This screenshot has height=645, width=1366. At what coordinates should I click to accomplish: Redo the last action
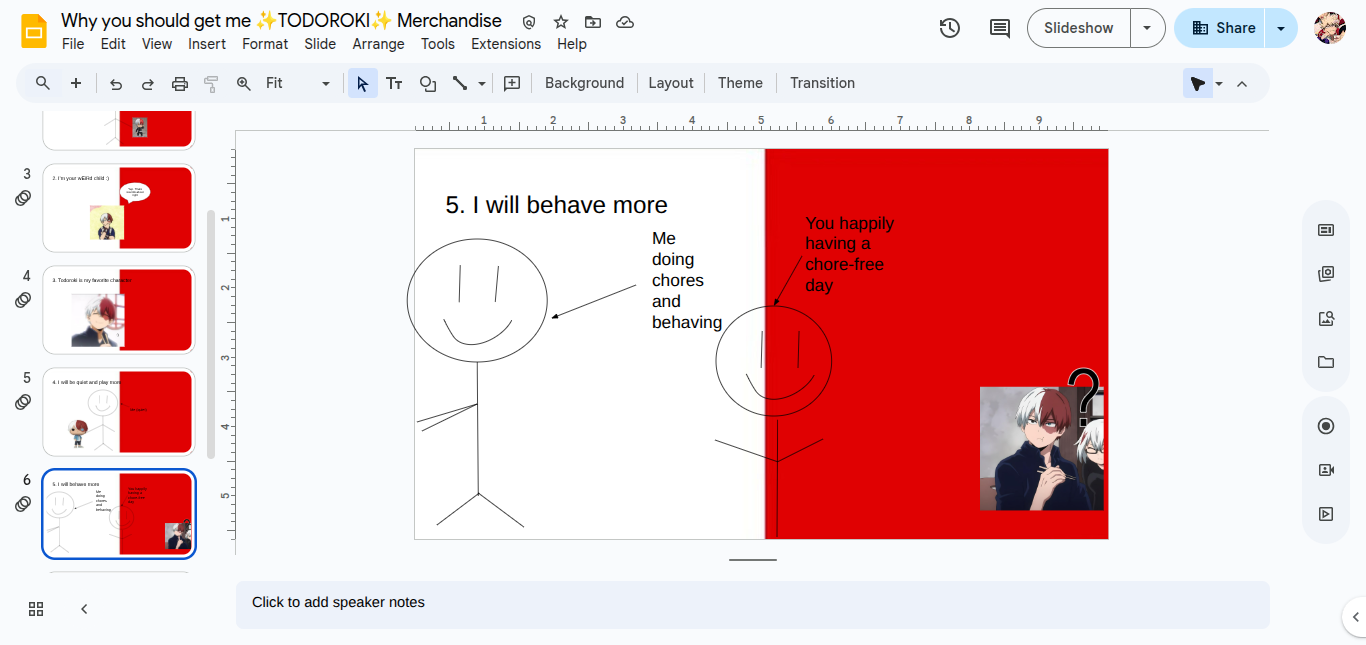coord(148,84)
